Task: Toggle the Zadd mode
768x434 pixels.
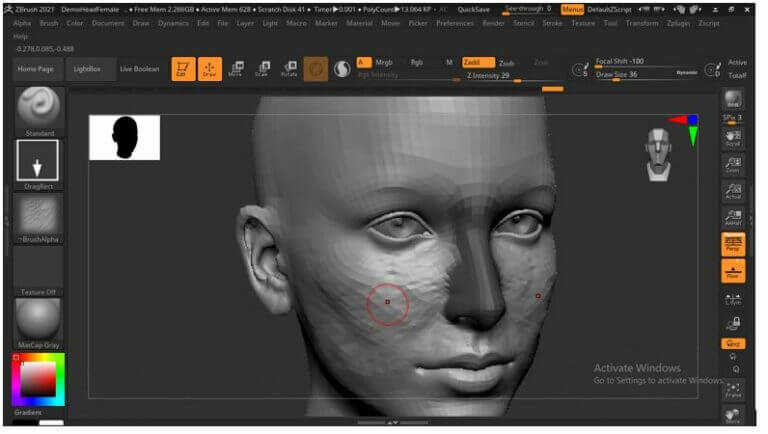Action: [x=478, y=62]
